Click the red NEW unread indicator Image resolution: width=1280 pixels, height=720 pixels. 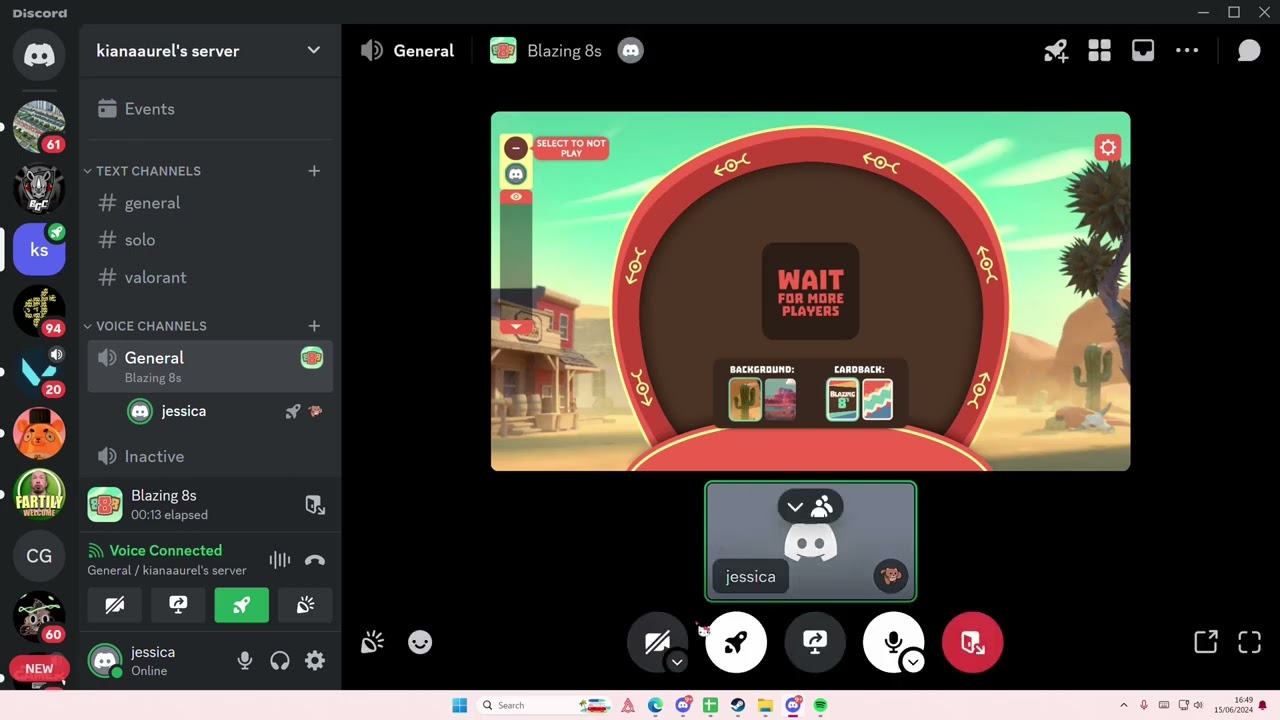(x=39, y=668)
